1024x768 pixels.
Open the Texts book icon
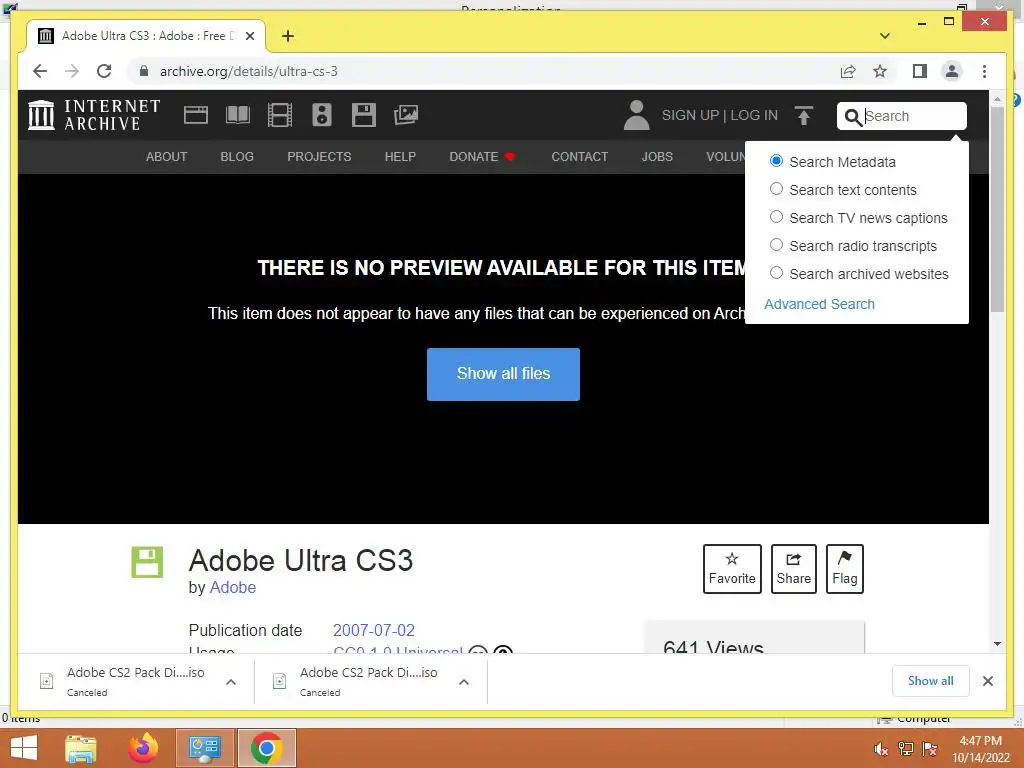click(x=238, y=115)
